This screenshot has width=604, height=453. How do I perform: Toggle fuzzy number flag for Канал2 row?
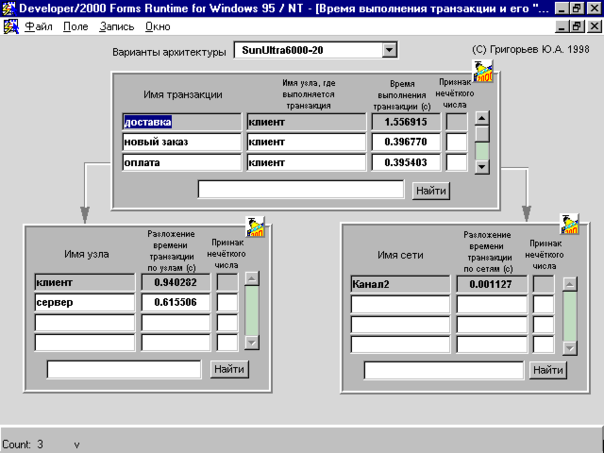pyautogui.click(x=543, y=284)
